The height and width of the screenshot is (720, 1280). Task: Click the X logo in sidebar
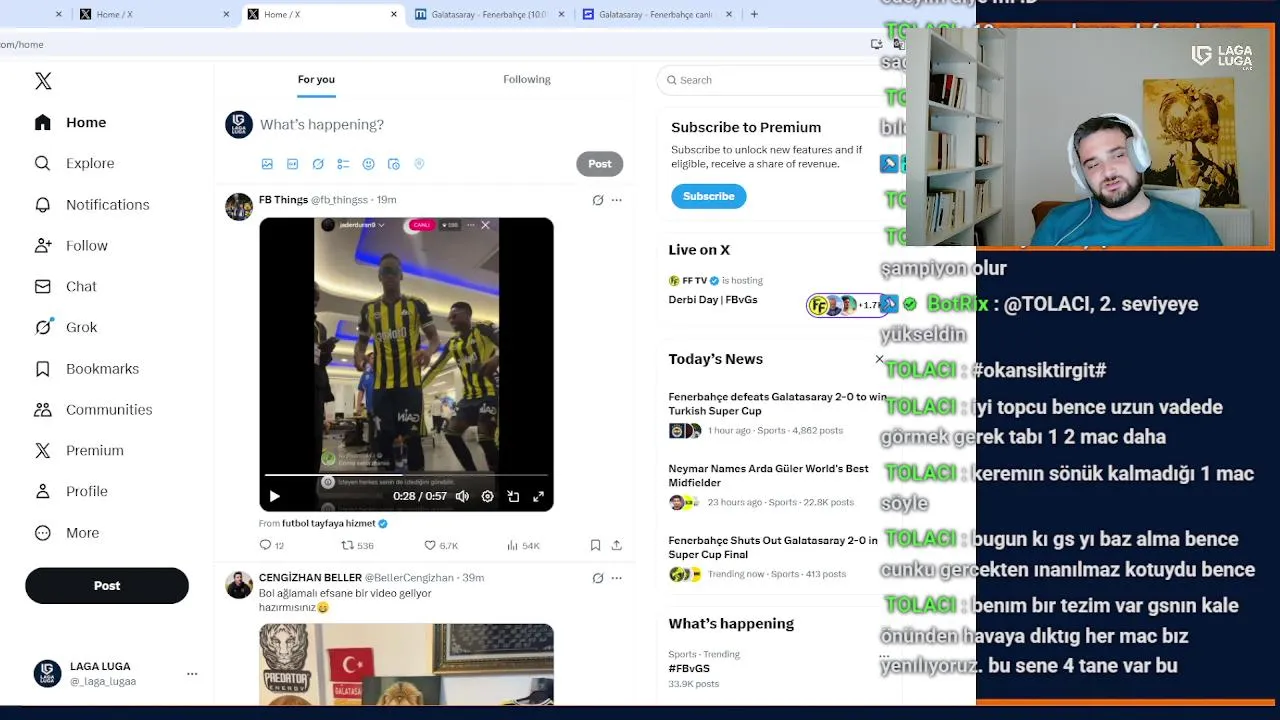coord(43,81)
